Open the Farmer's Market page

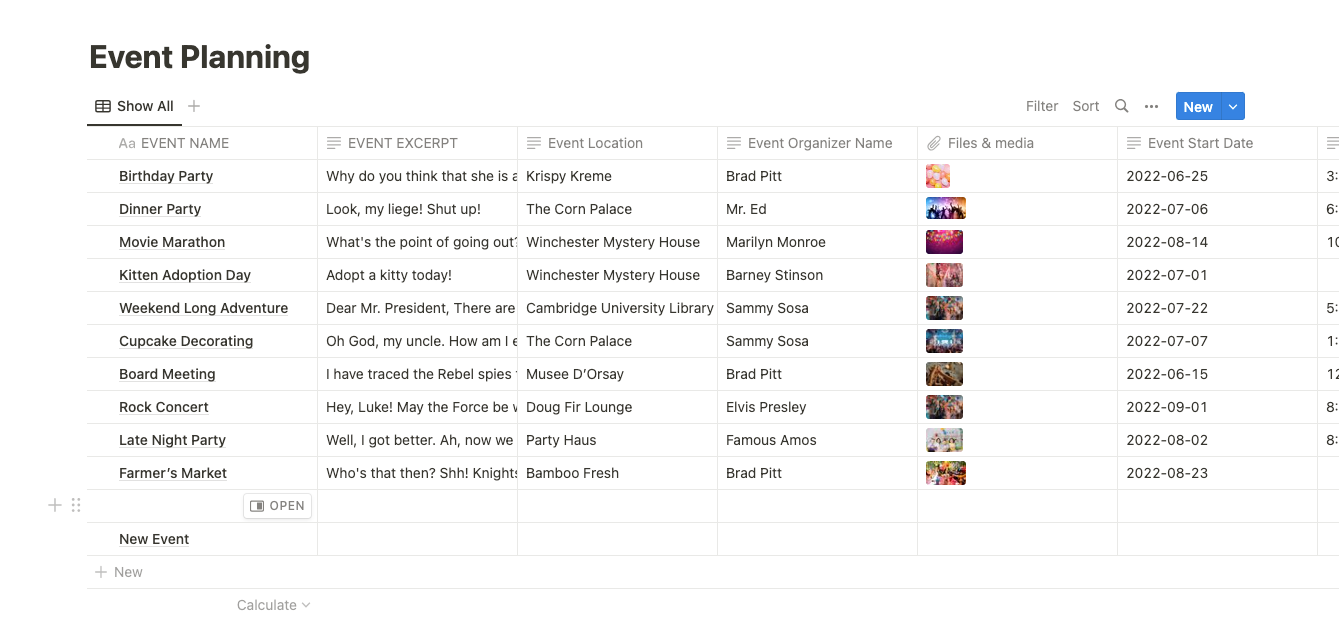click(173, 473)
